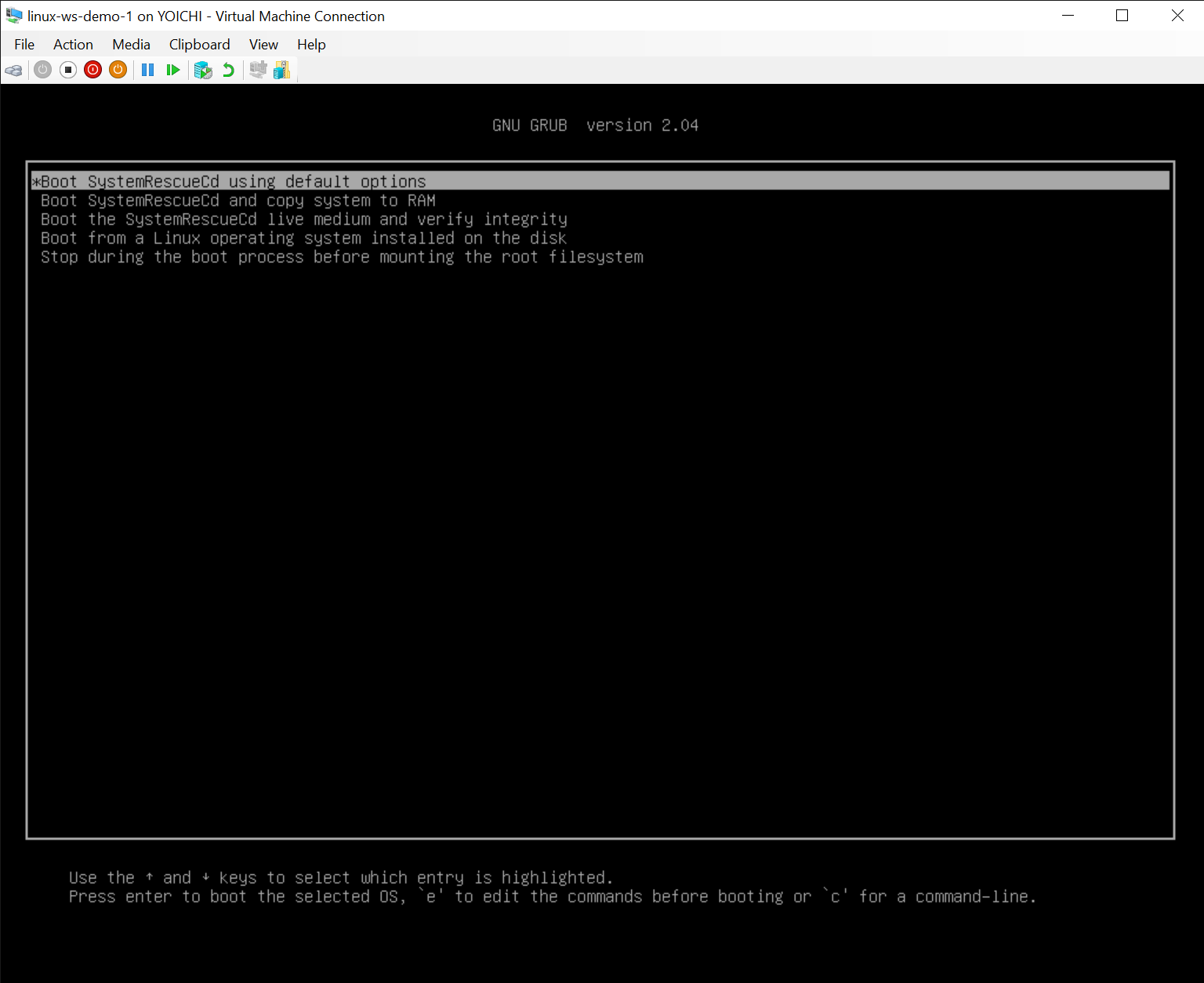
Task: Send Ctrl+Alt+Delete via toolbar icon
Action: click(x=13, y=70)
